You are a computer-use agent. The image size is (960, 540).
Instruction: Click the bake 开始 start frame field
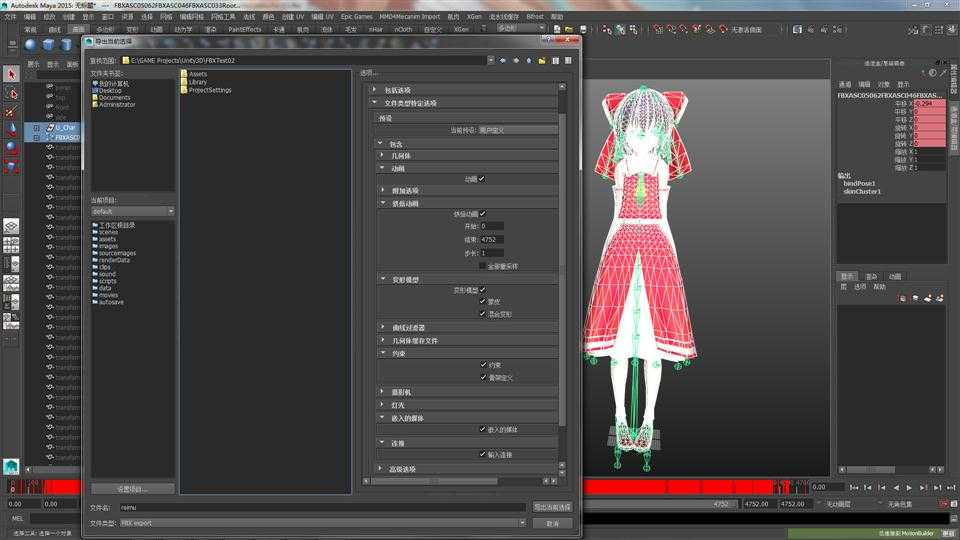point(492,227)
